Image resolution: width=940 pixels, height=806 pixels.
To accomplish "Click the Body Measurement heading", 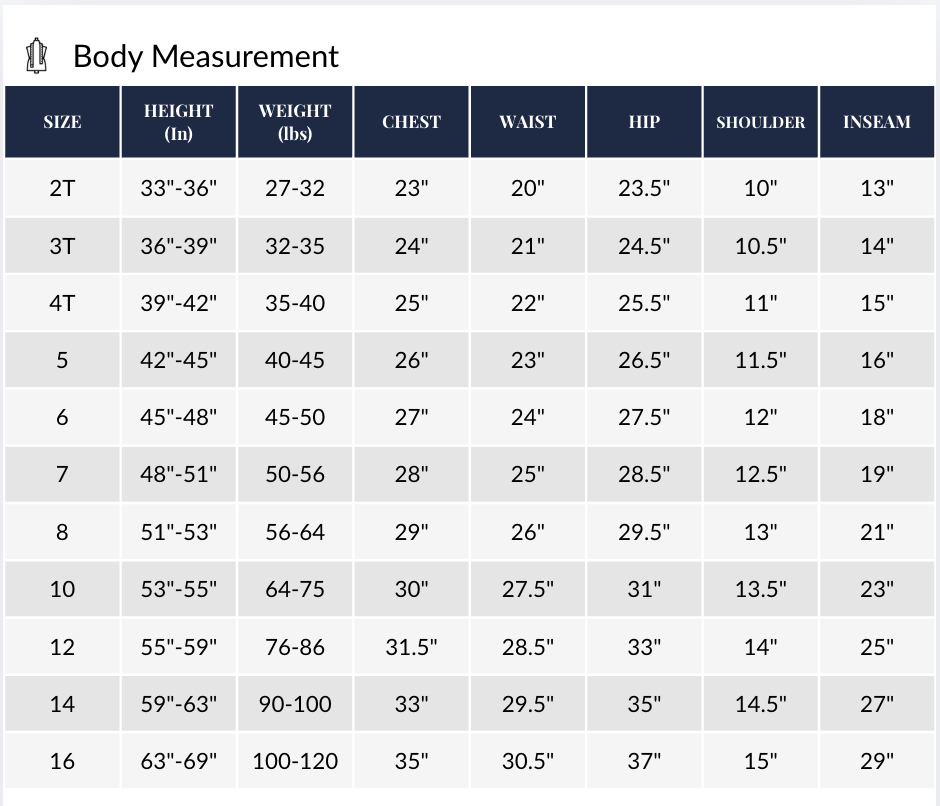I will coord(206,56).
